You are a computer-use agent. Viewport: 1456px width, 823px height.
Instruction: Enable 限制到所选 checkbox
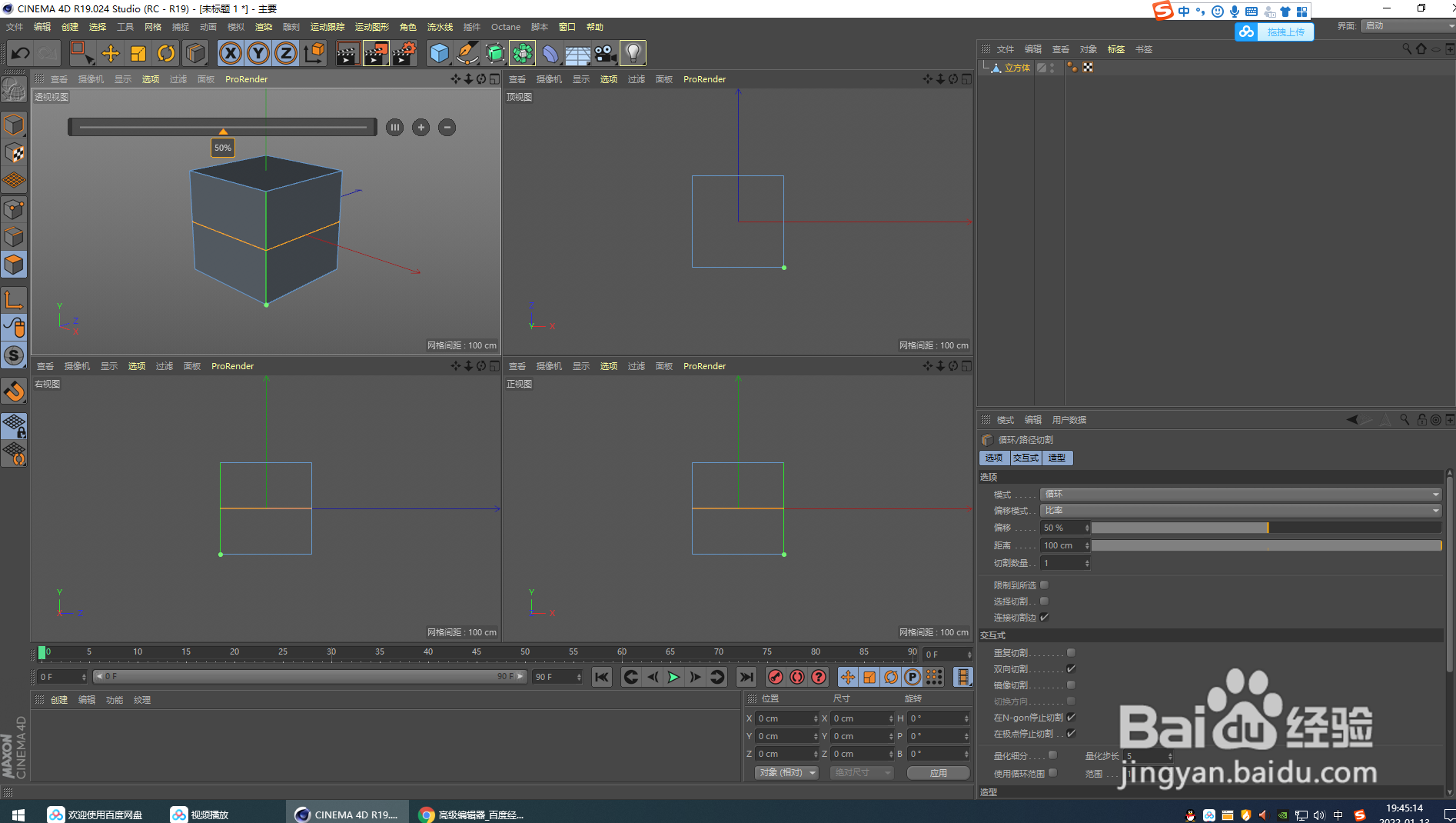[1044, 585]
